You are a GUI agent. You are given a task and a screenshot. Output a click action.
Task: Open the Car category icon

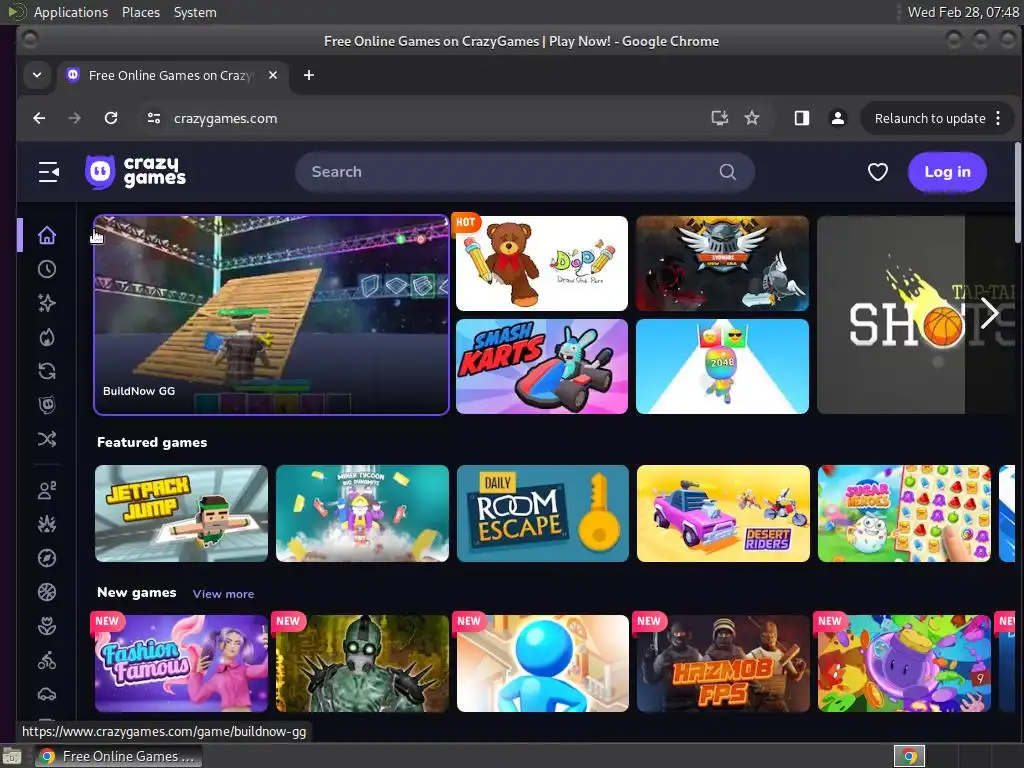point(46,694)
